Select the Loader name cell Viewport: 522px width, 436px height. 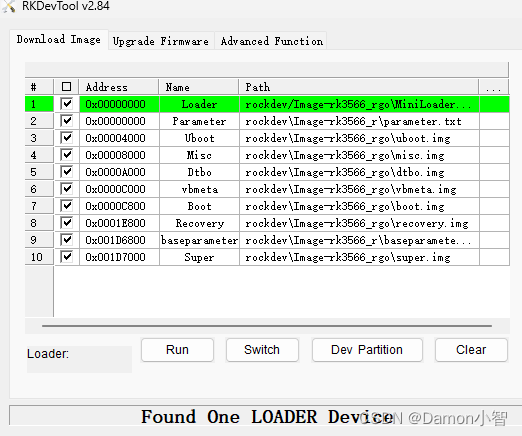pos(199,104)
